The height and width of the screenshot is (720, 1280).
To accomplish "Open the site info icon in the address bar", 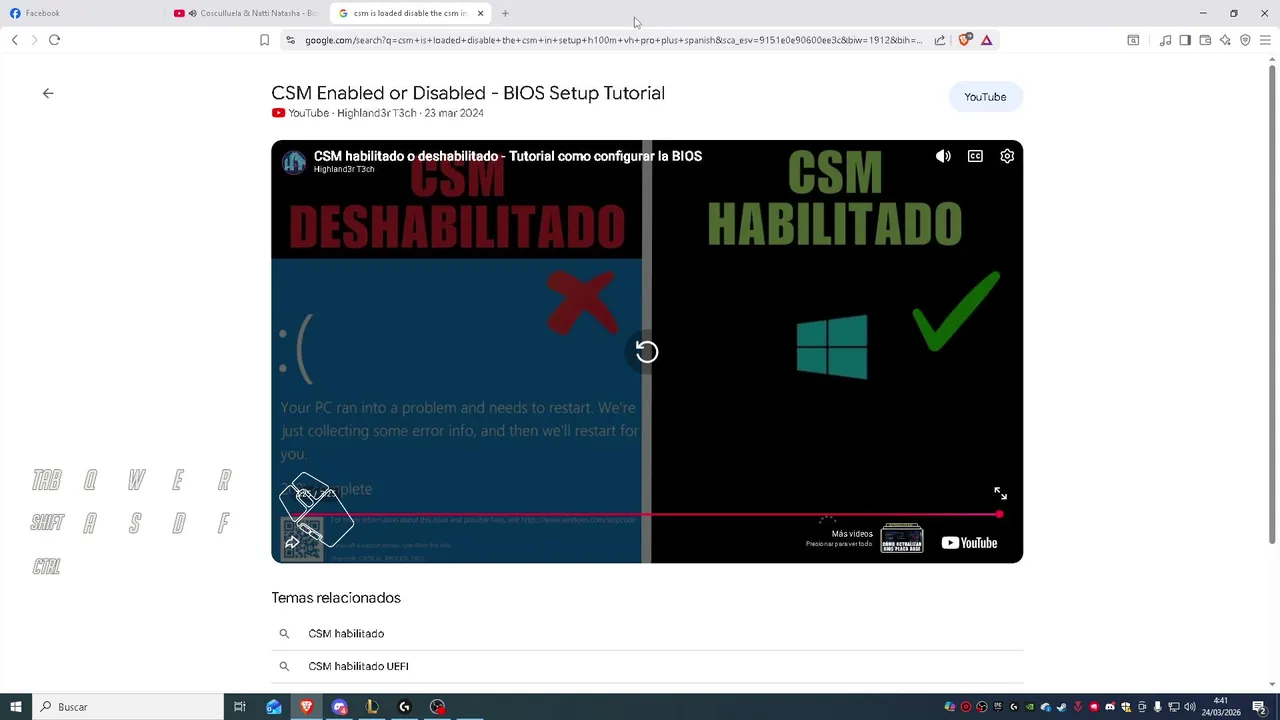I will pos(290,40).
